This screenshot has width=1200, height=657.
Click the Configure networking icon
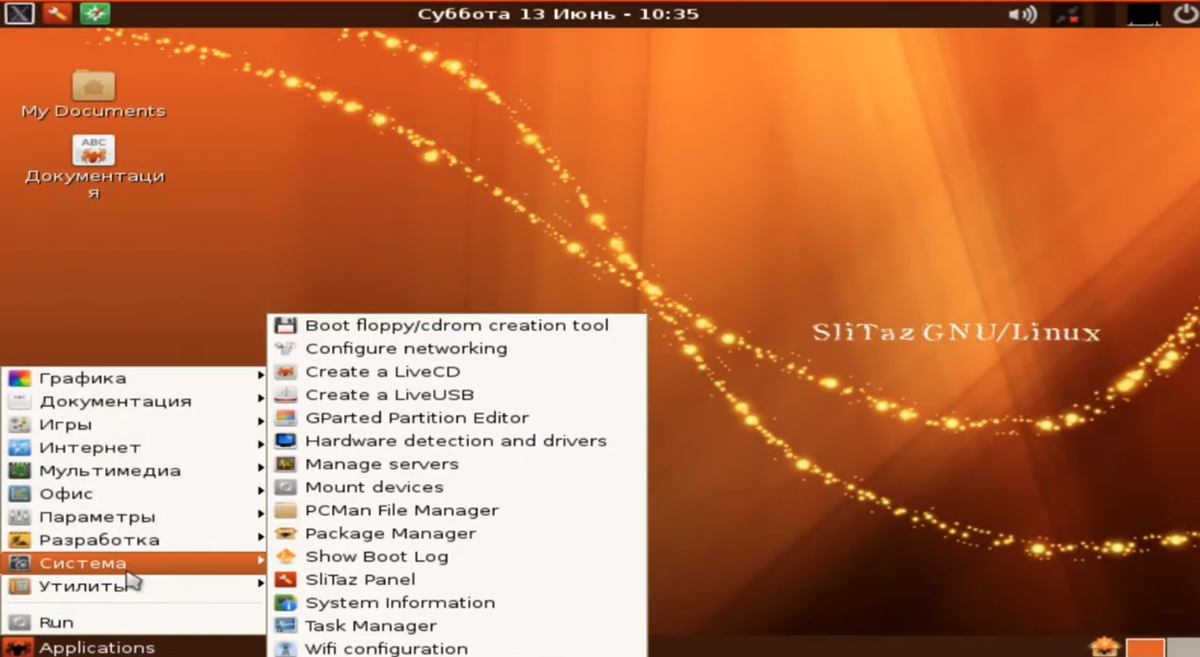tap(286, 348)
